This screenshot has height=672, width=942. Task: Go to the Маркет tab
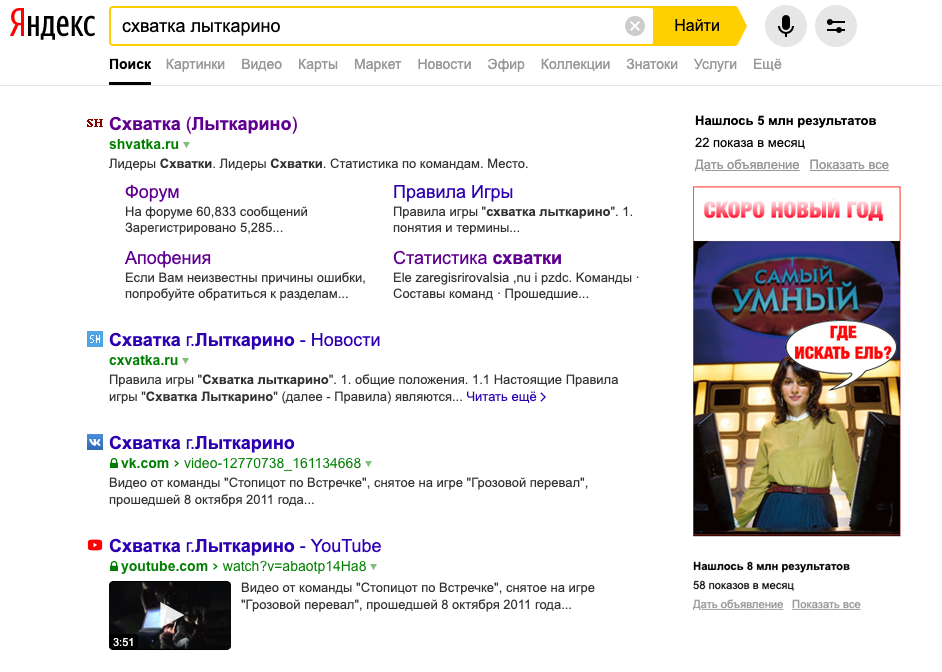pos(377,64)
